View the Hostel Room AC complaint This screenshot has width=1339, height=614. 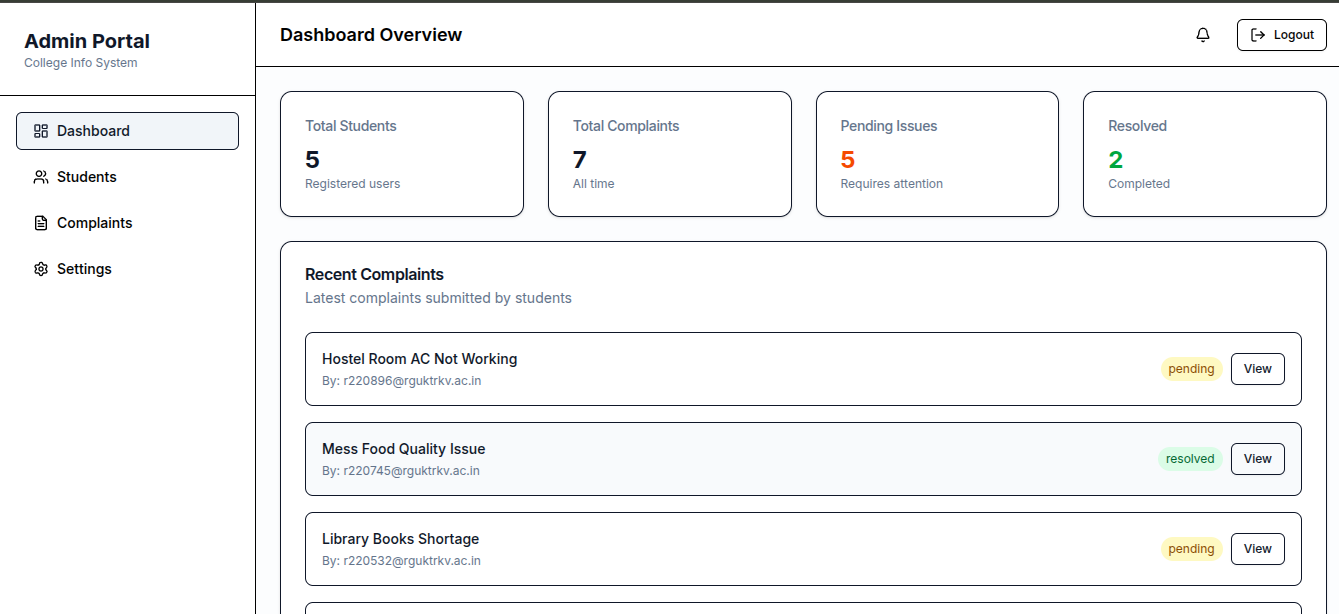1257,369
